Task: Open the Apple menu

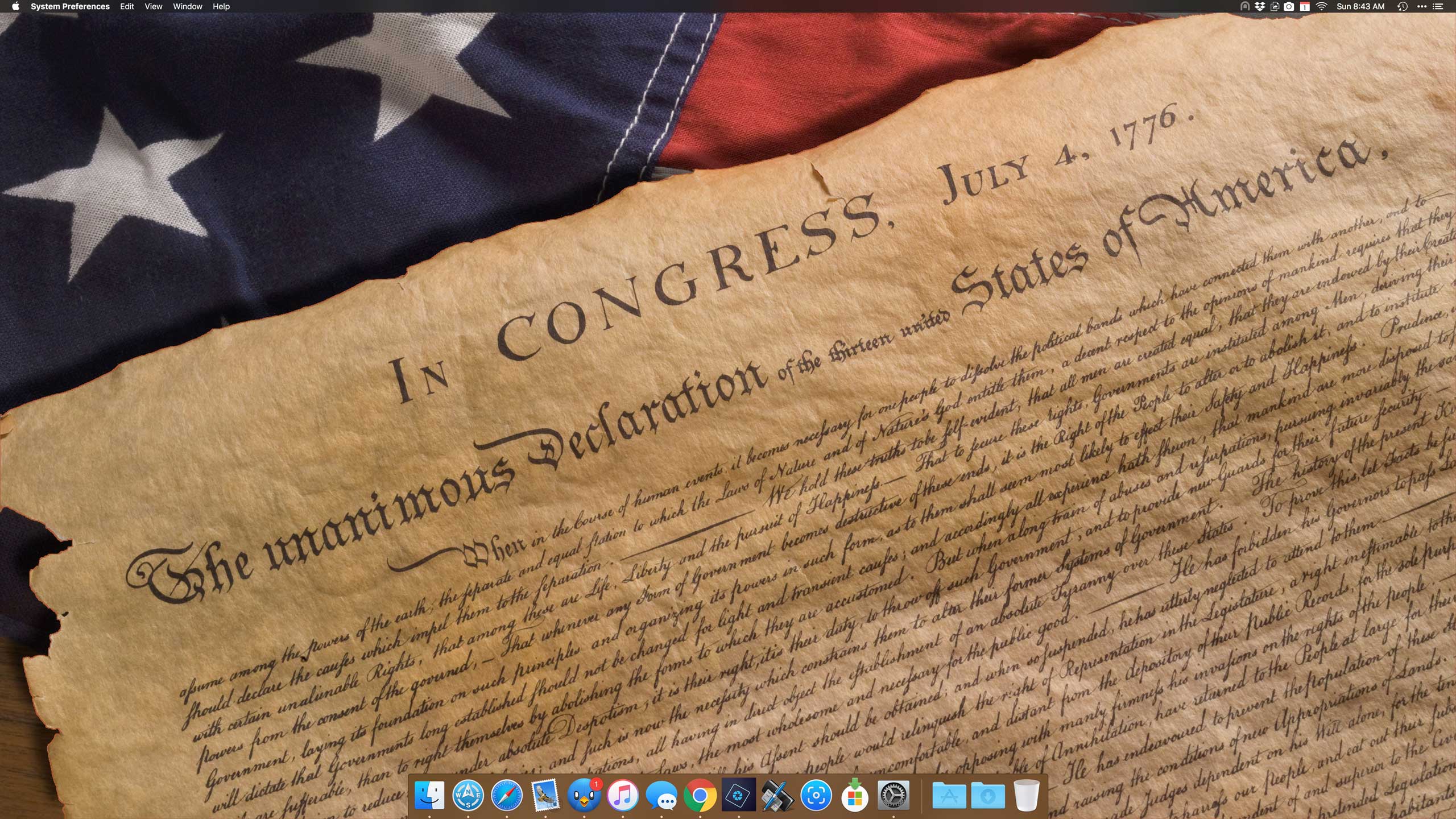Action: click(x=15, y=6)
